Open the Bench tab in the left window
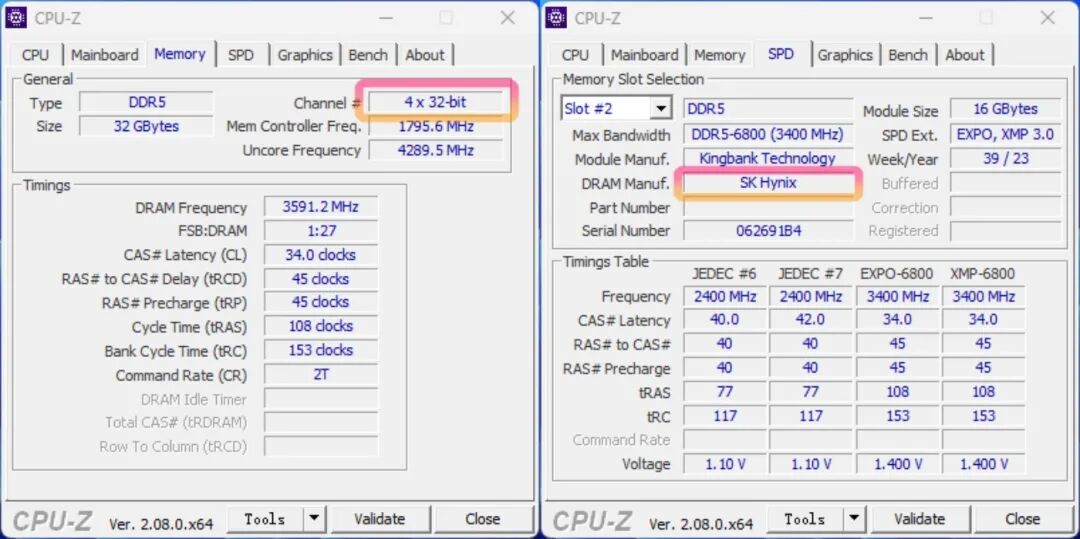Image resolution: width=1080 pixels, height=539 pixels. [368, 55]
